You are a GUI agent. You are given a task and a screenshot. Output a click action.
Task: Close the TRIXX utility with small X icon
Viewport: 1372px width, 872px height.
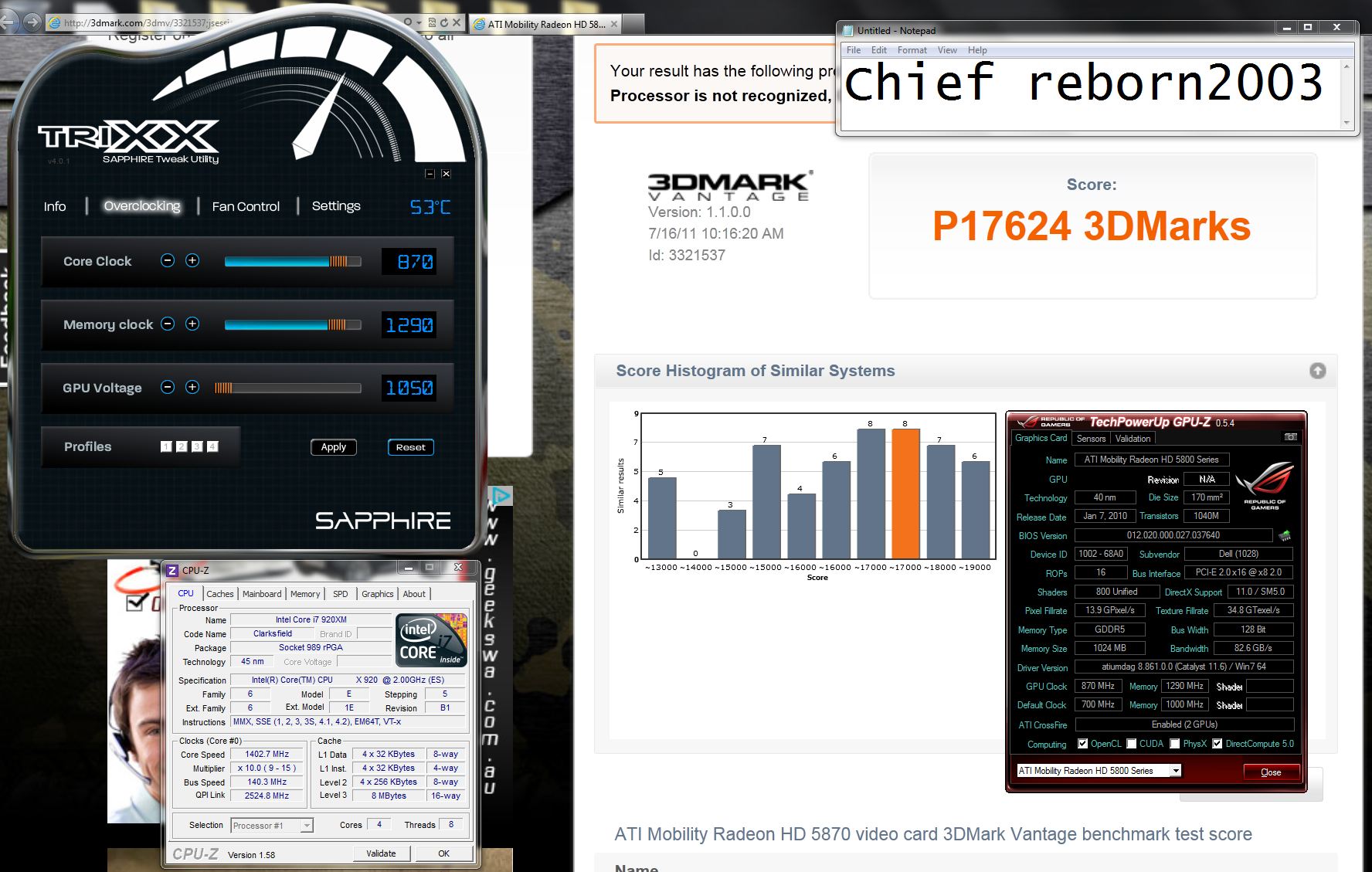(446, 174)
